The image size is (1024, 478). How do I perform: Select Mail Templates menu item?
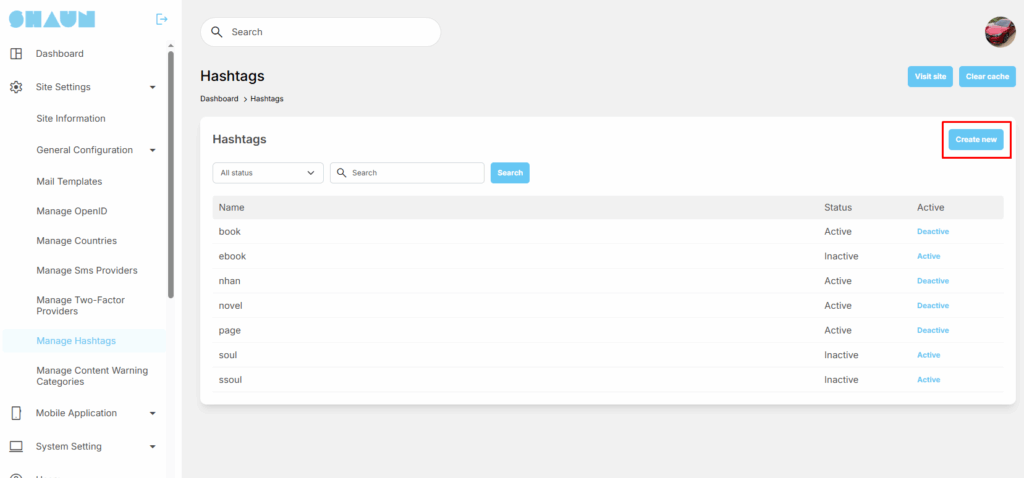click(x=69, y=182)
